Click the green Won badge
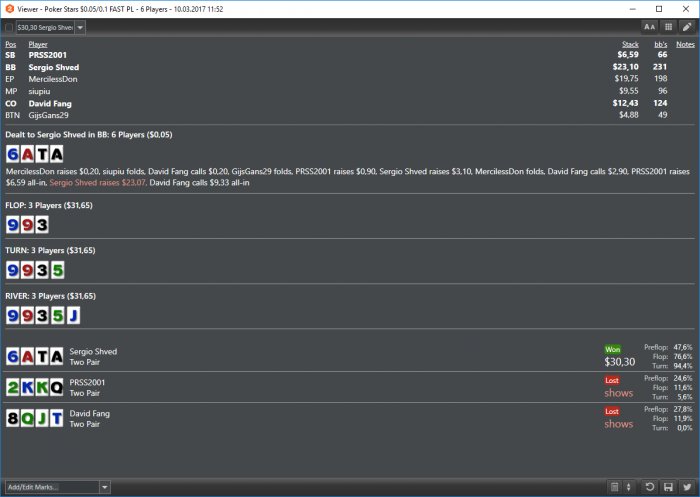 [612, 349]
